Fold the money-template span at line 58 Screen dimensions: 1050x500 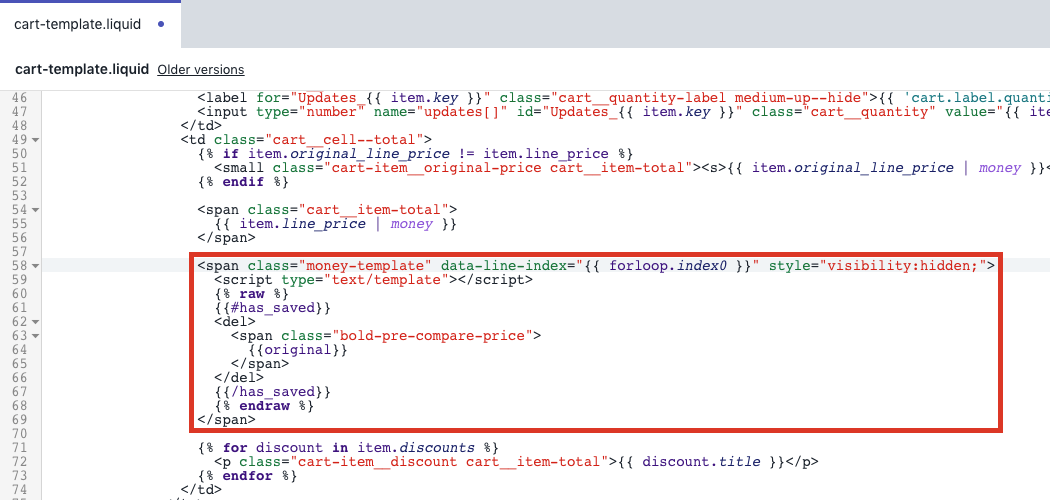[x=36, y=266]
